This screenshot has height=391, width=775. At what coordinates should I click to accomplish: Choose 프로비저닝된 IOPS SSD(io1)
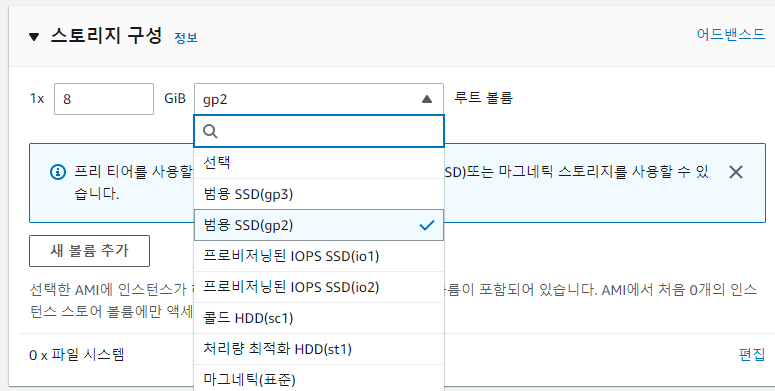click(x=319, y=256)
